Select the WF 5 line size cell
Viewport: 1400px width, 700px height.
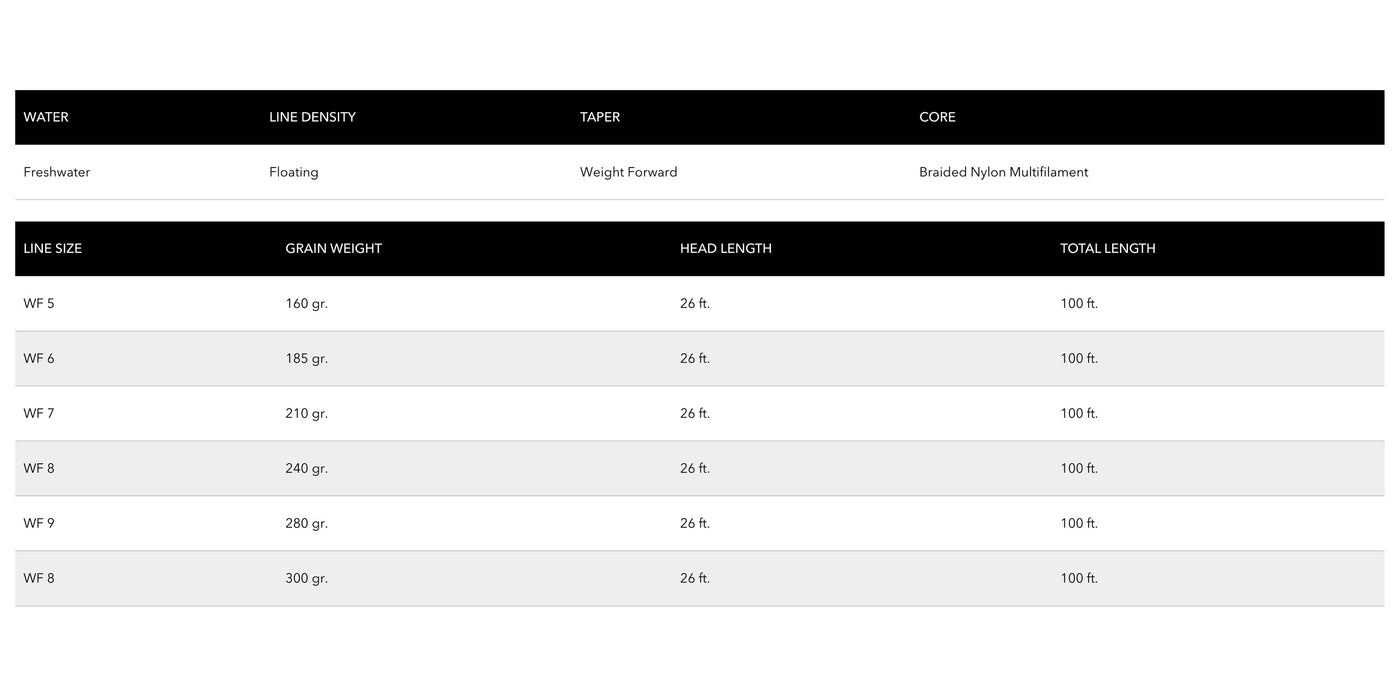[x=39, y=303]
